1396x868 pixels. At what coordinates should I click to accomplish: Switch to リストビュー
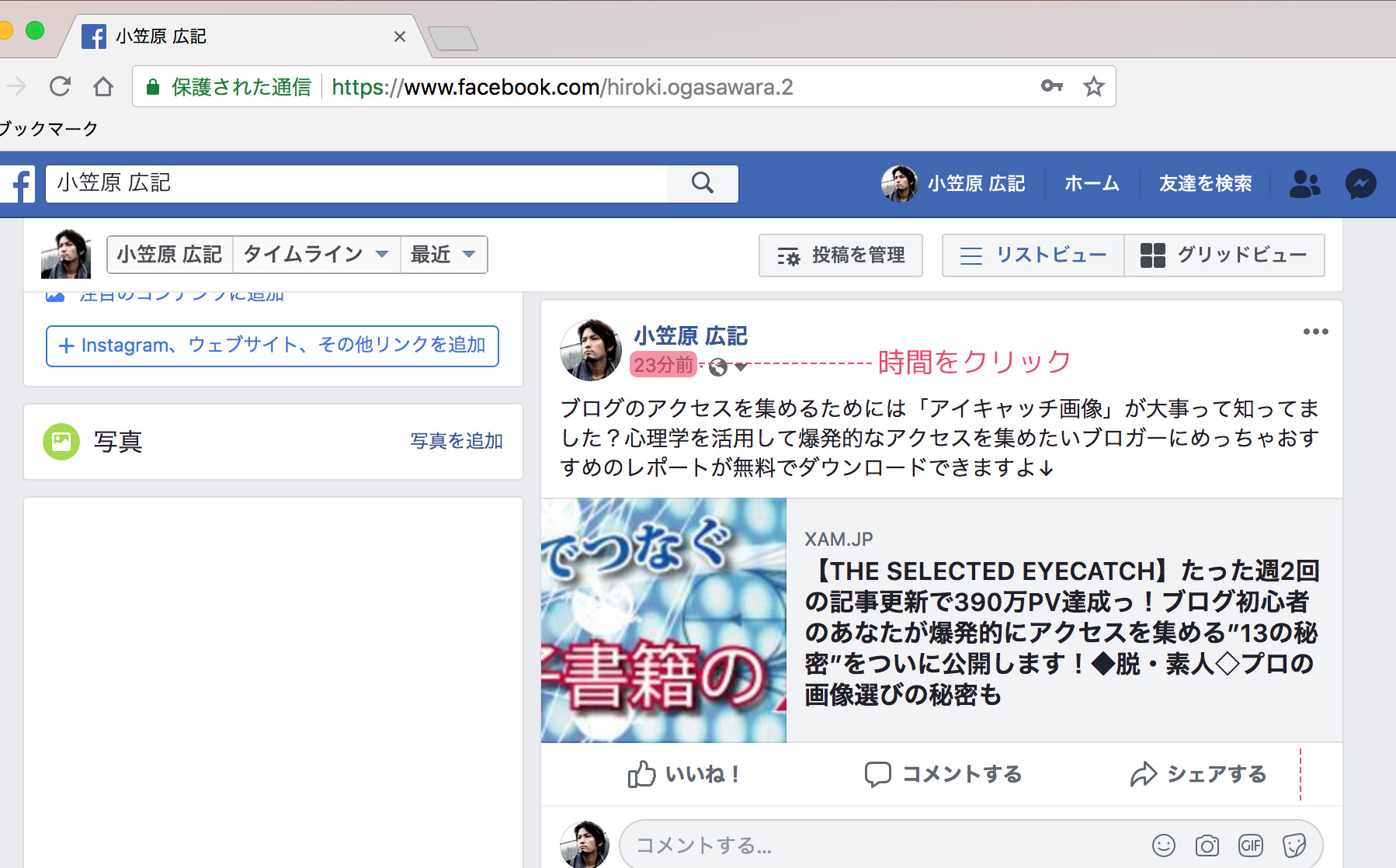[x=1033, y=255]
